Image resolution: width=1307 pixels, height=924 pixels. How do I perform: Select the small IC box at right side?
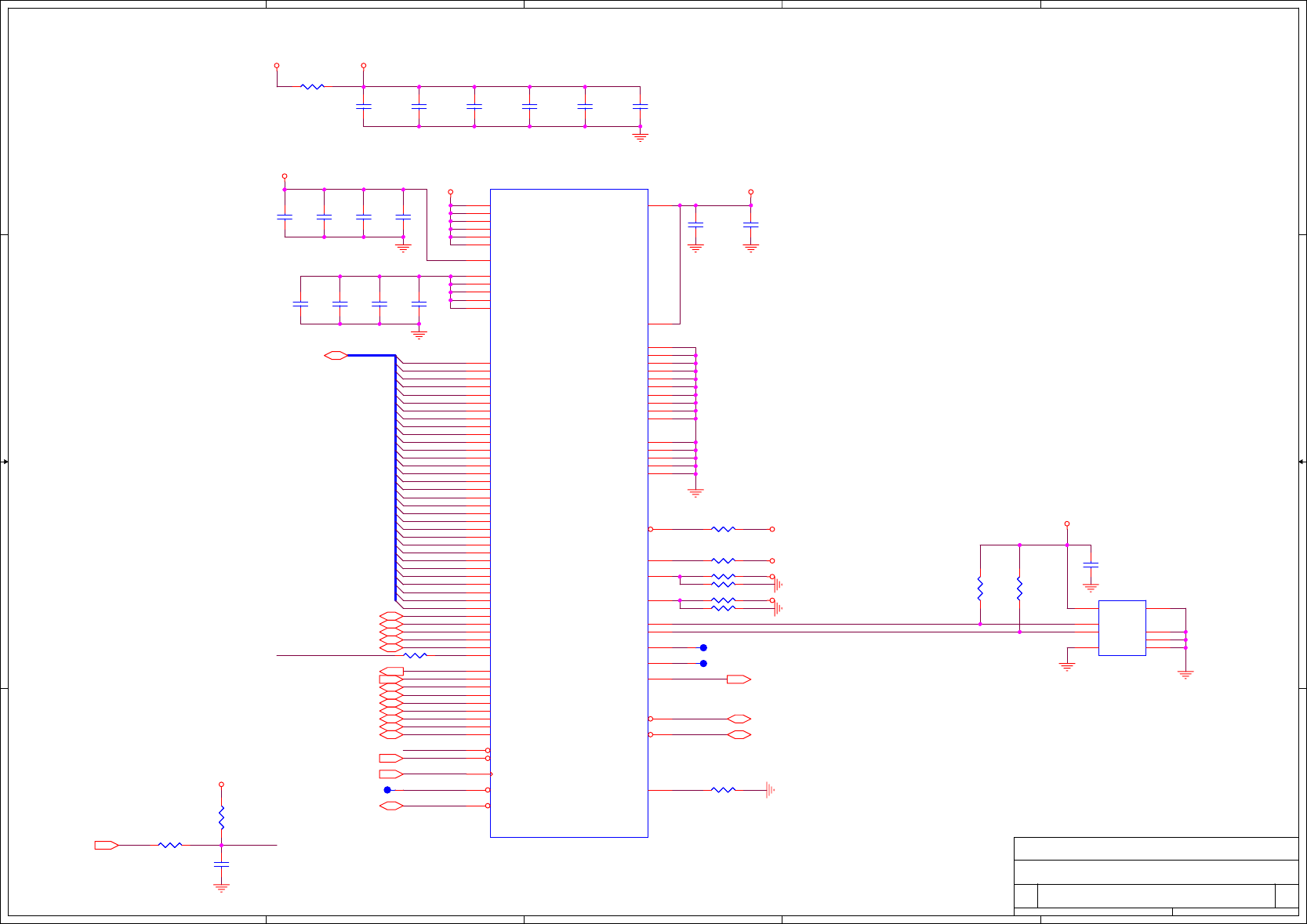[1122, 628]
